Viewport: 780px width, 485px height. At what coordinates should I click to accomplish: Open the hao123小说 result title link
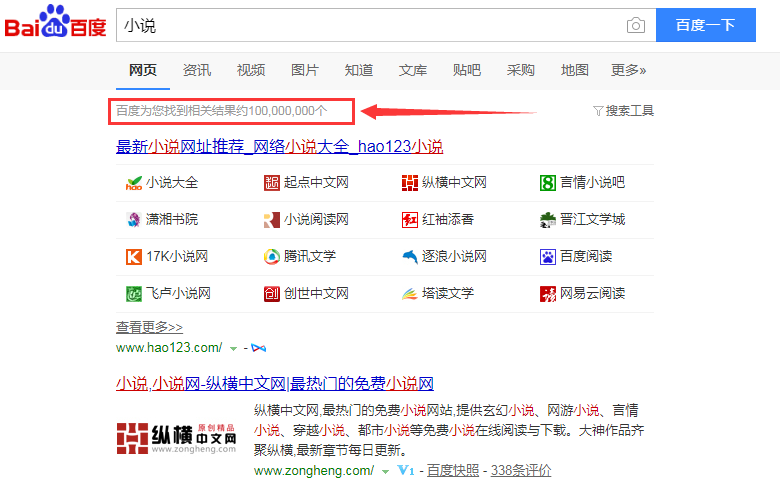(280, 147)
